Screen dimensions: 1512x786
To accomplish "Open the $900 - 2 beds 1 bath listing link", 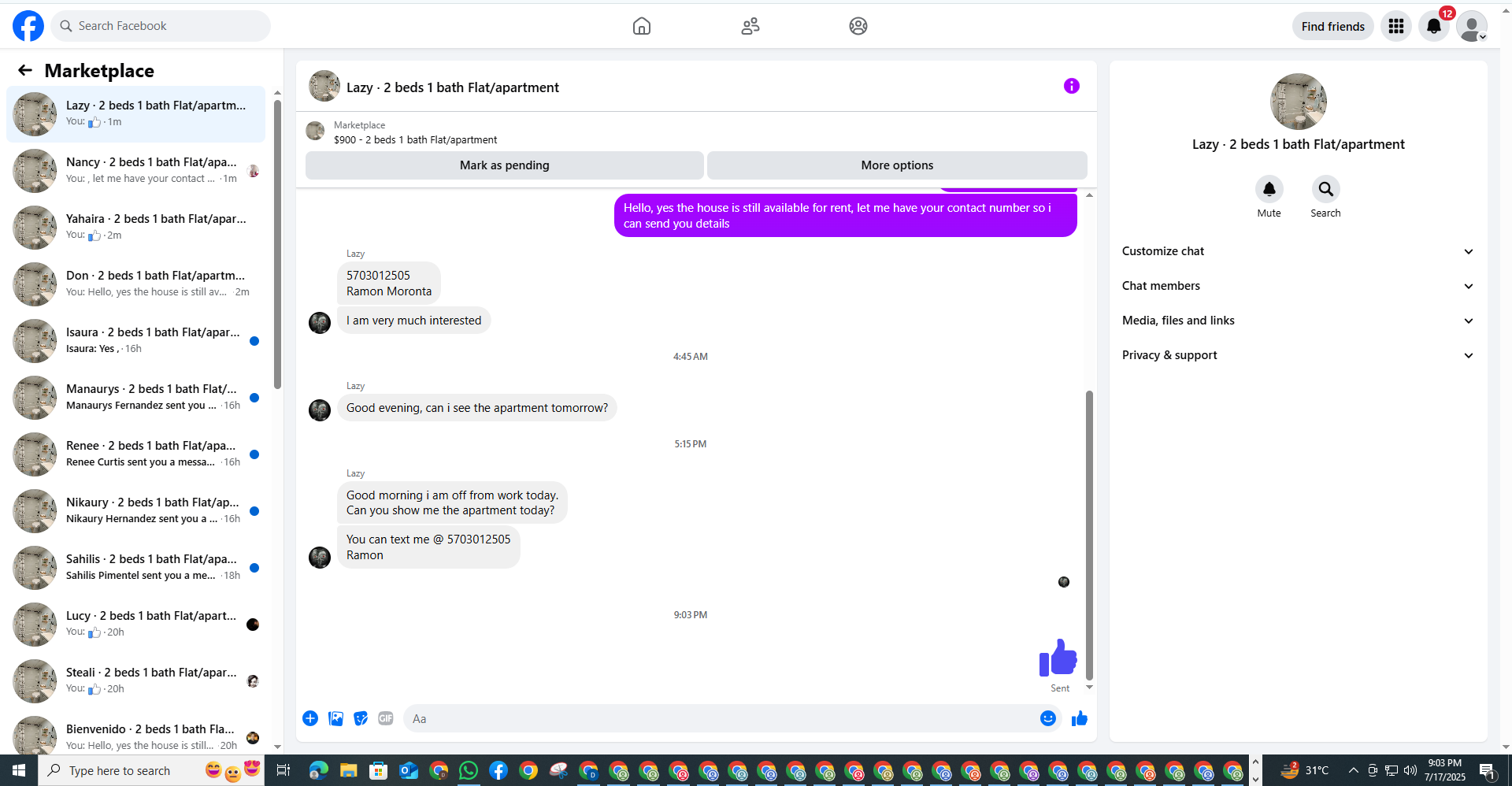I will pos(415,139).
